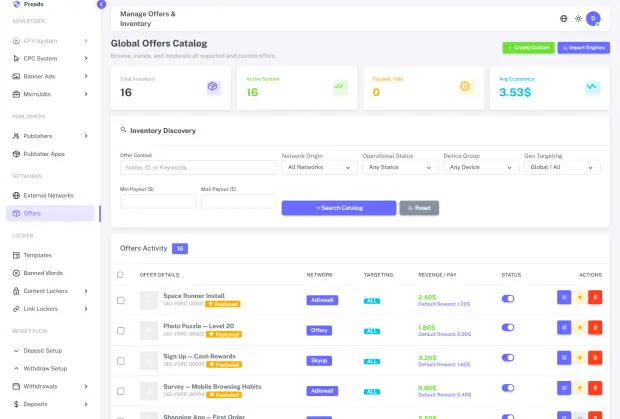620x419 pixels.
Task: Expand the Withdrawals menu
Action: pyautogui.click(x=50, y=386)
